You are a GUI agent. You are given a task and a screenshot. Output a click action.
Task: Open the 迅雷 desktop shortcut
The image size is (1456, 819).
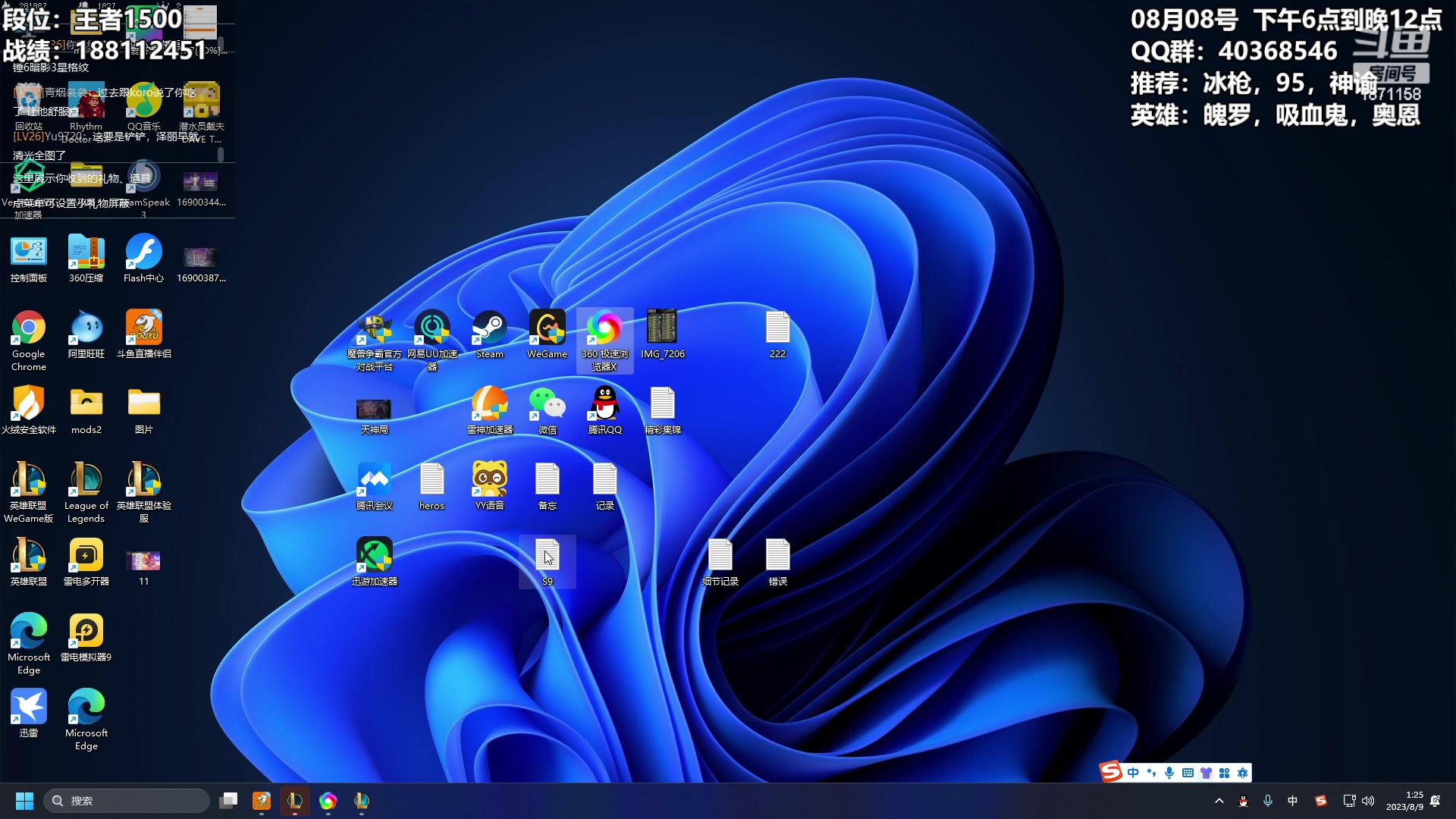(x=29, y=714)
